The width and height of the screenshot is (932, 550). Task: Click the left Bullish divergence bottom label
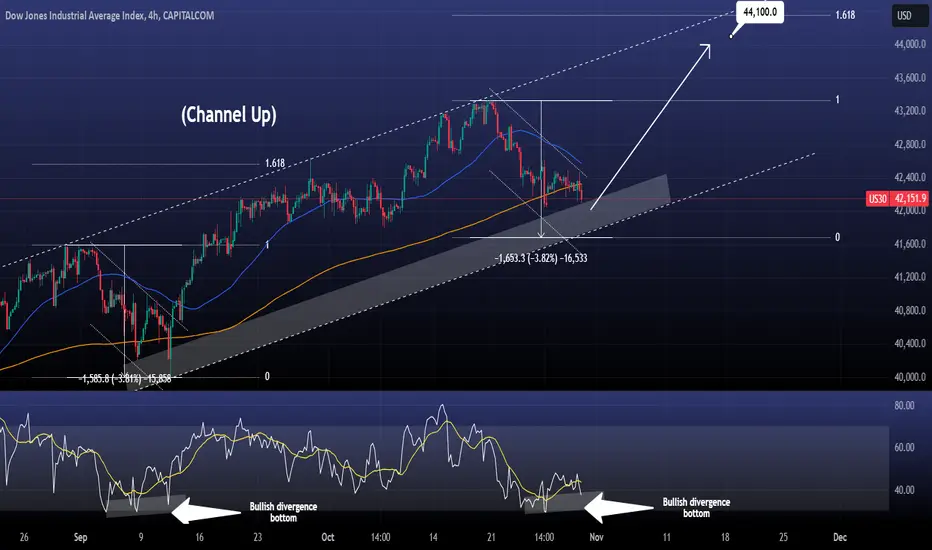[283, 512]
